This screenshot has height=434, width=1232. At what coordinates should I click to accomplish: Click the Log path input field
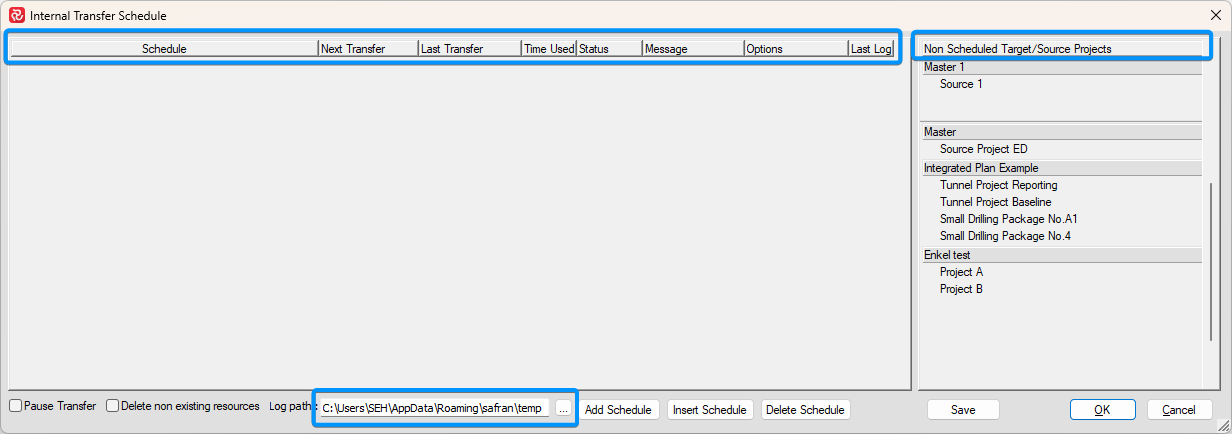(x=433, y=408)
